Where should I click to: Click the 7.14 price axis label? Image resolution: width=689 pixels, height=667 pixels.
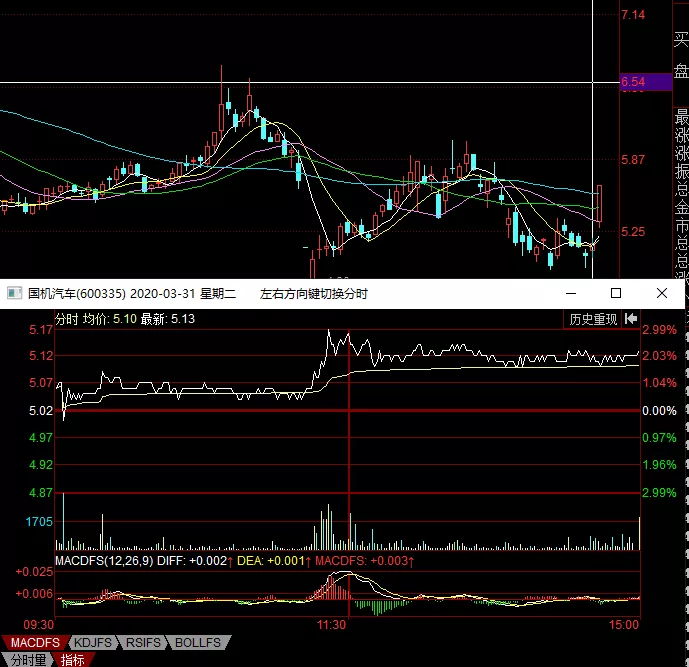pos(633,15)
